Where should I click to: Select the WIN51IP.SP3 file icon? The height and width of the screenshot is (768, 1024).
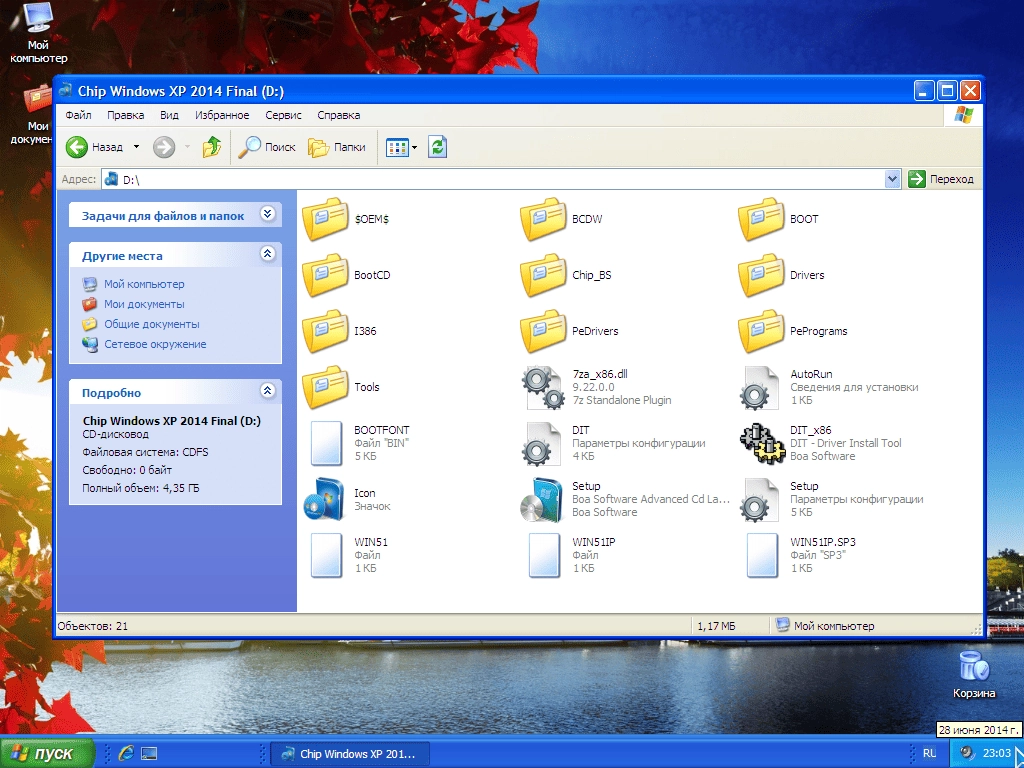pos(762,556)
